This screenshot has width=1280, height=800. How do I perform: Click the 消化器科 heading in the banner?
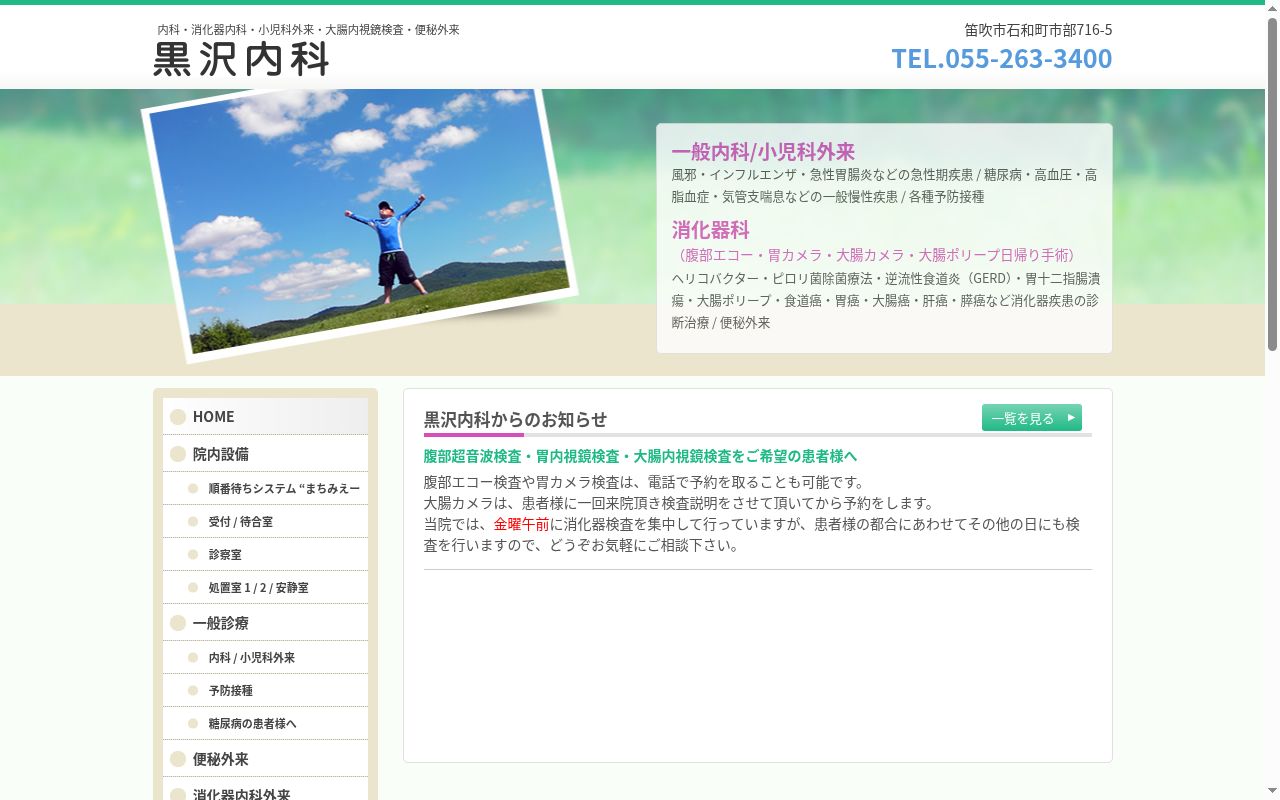[x=710, y=229]
